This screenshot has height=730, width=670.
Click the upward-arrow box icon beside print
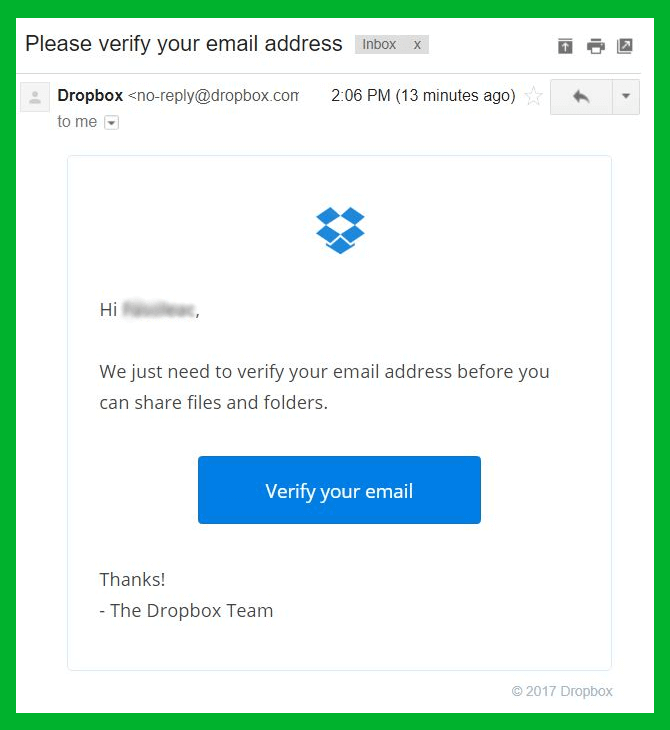click(x=565, y=46)
